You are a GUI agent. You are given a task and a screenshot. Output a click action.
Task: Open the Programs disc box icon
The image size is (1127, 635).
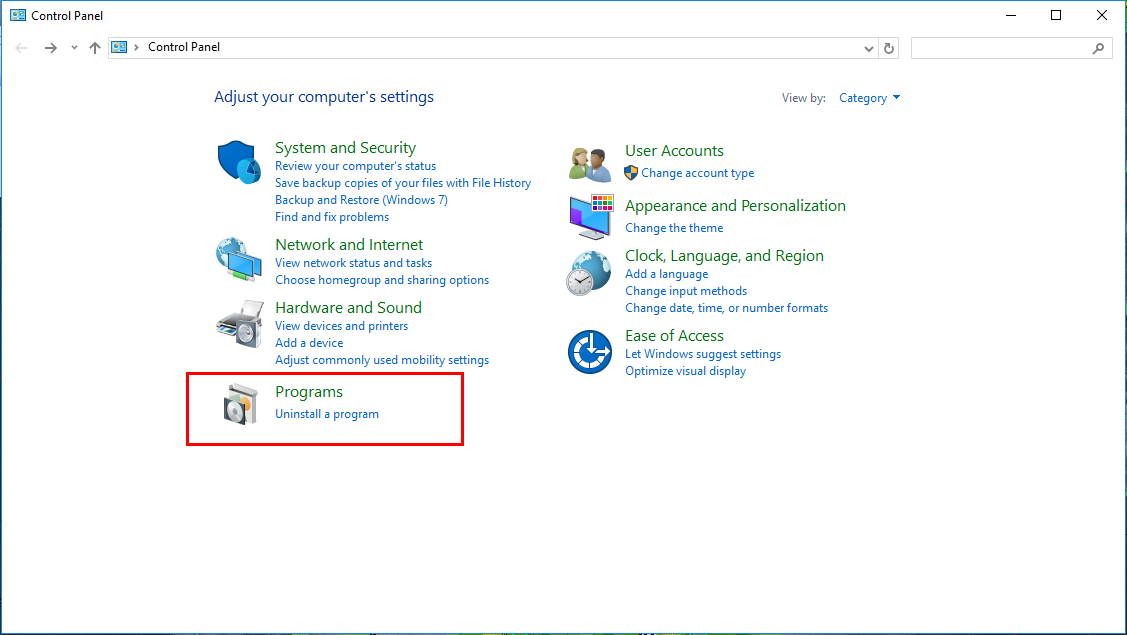240,404
